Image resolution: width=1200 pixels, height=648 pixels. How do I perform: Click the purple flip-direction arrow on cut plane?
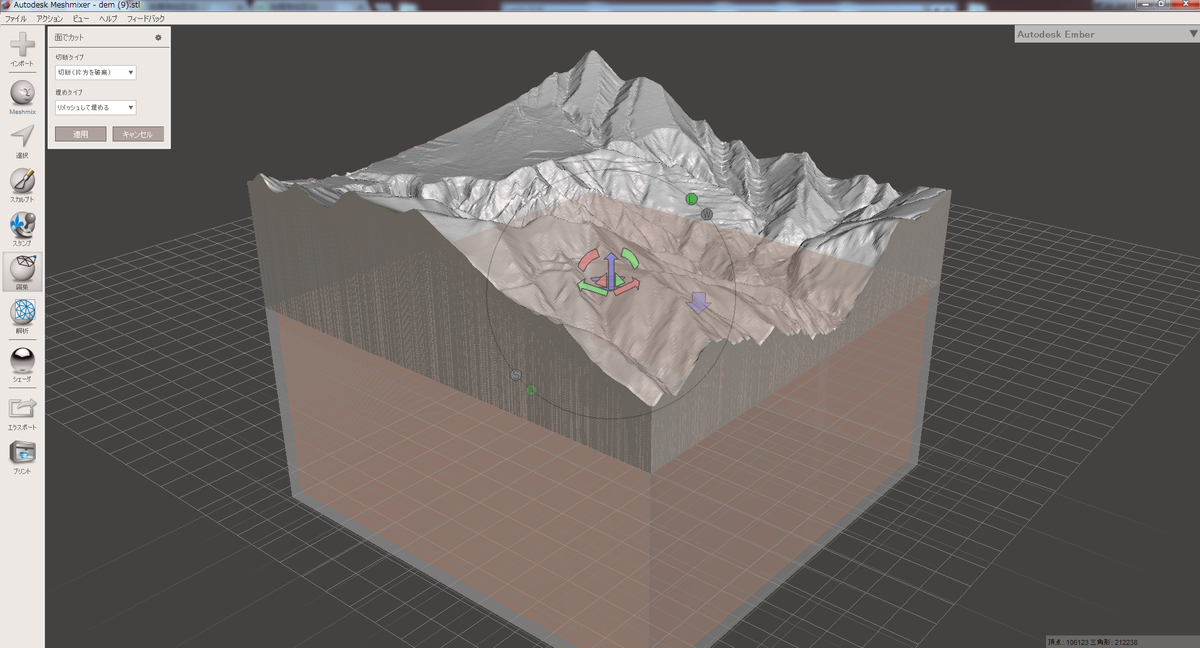(699, 302)
